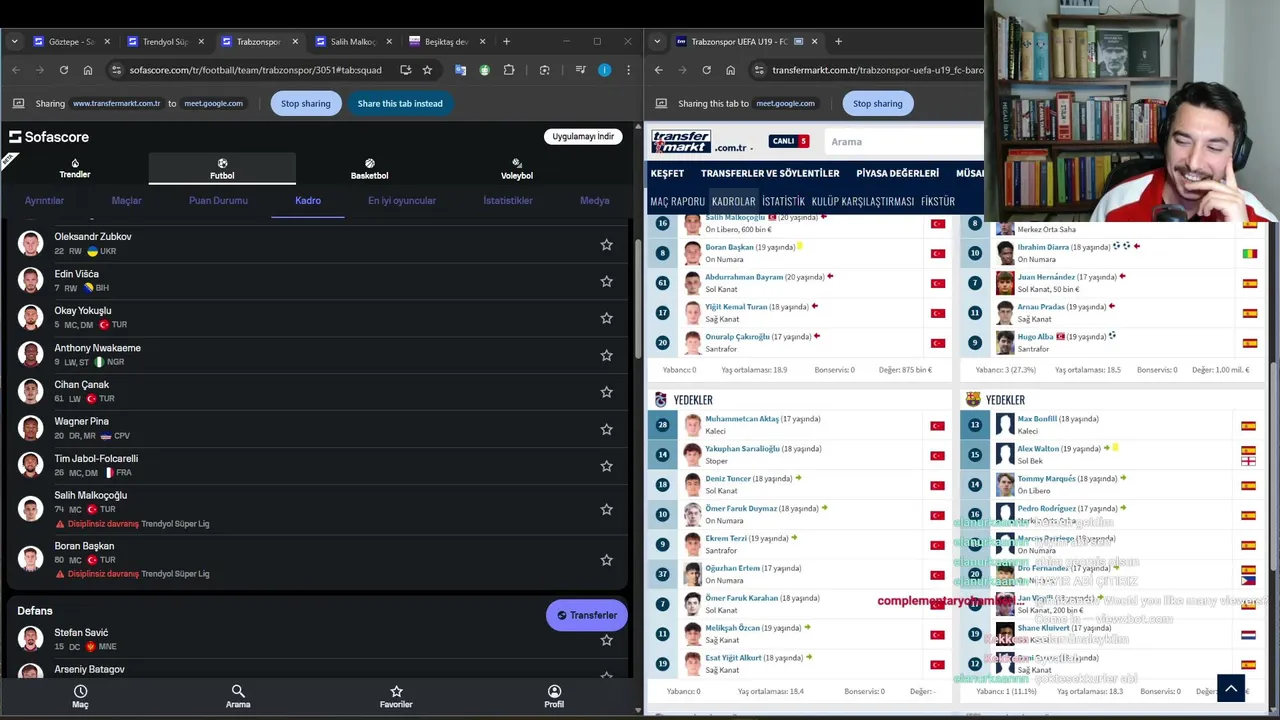This screenshot has width=1280, height=720.
Task: Star Wagner Pina as favorite
Action: [606, 429]
